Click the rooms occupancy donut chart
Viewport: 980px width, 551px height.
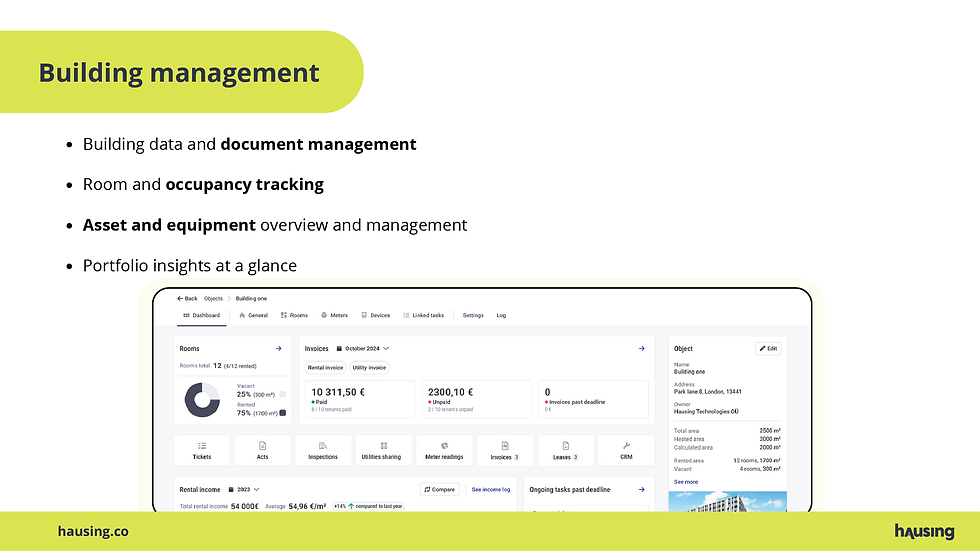[x=202, y=400]
